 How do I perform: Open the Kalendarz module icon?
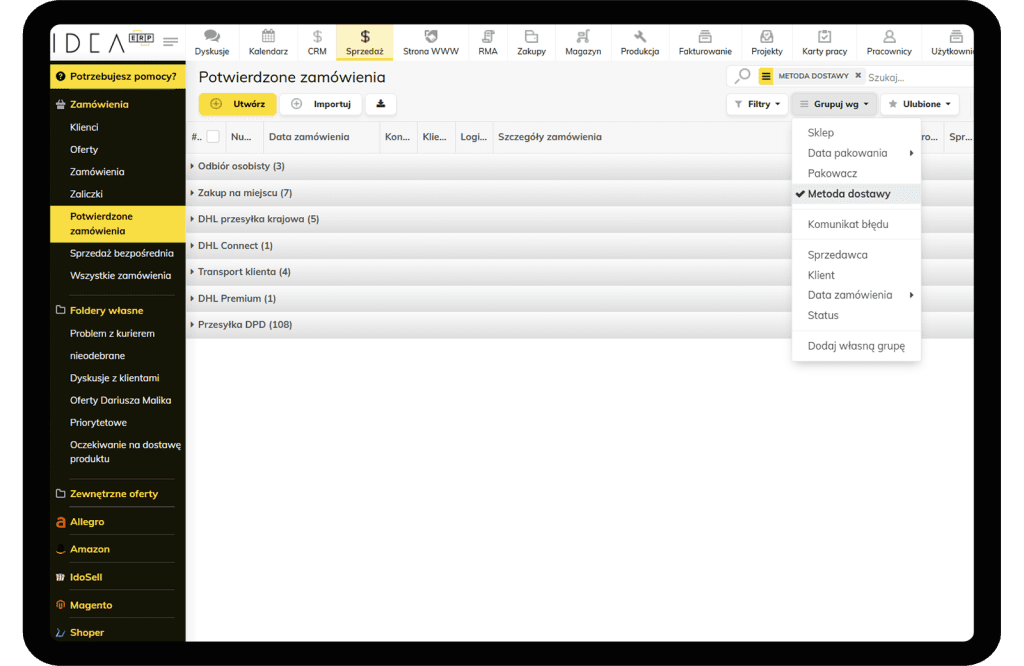pyautogui.click(x=268, y=37)
